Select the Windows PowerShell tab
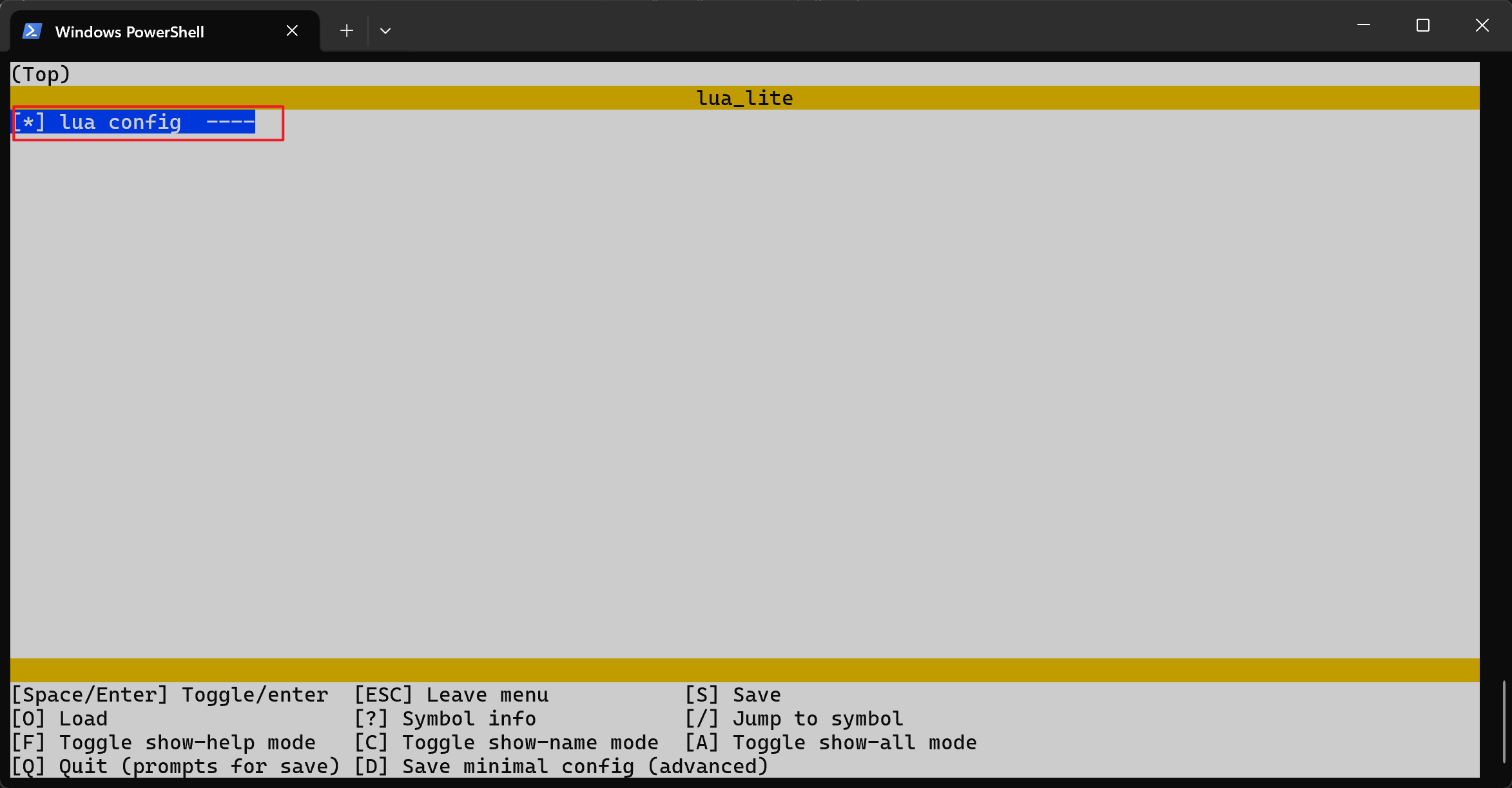The image size is (1512, 788). (x=165, y=31)
